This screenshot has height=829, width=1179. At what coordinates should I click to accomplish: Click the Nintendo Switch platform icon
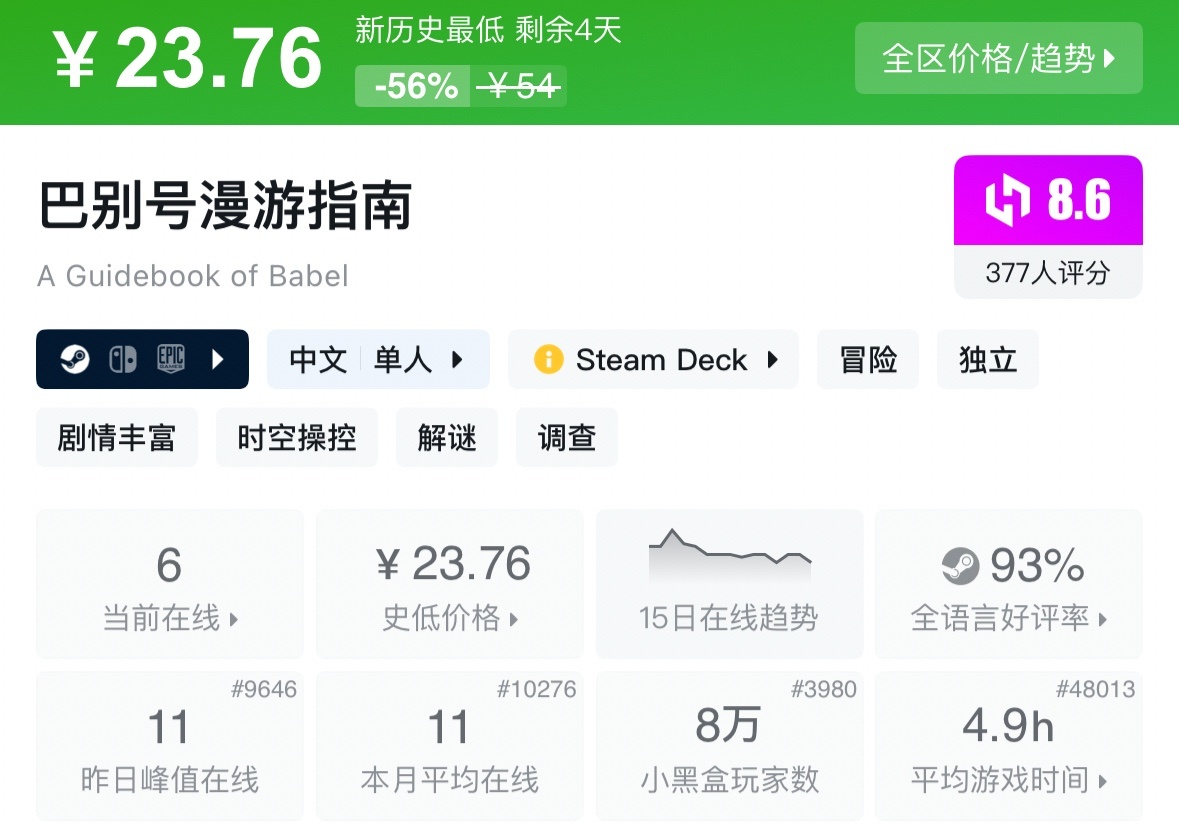click(x=123, y=359)
